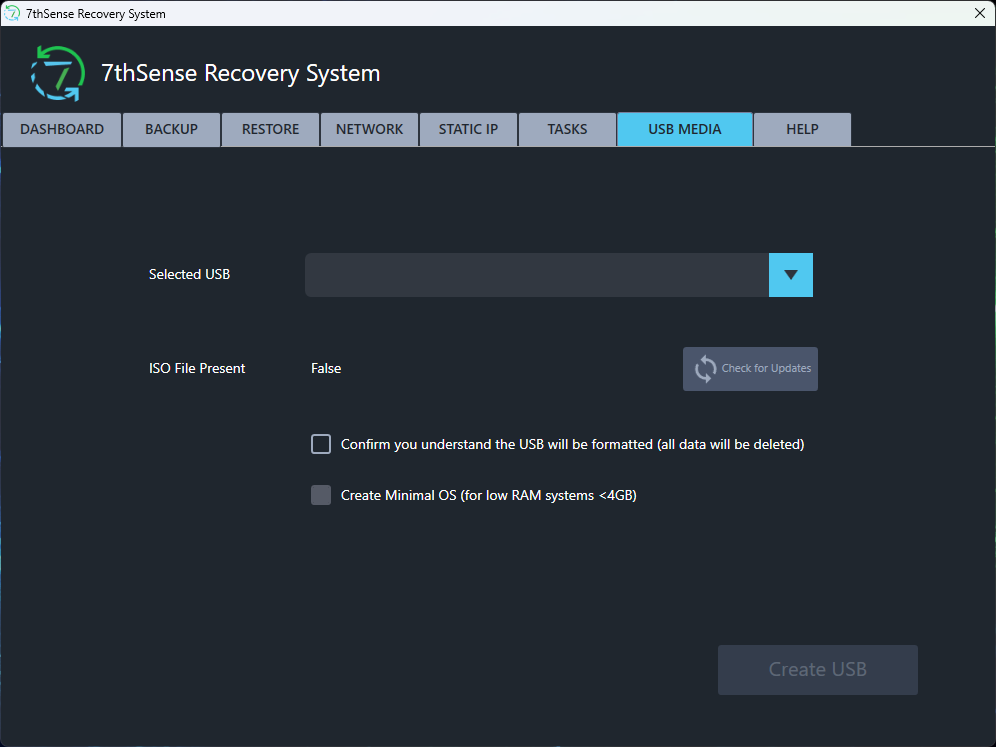Click the 'Selected USB' label
996x747 pixels.
189,274
